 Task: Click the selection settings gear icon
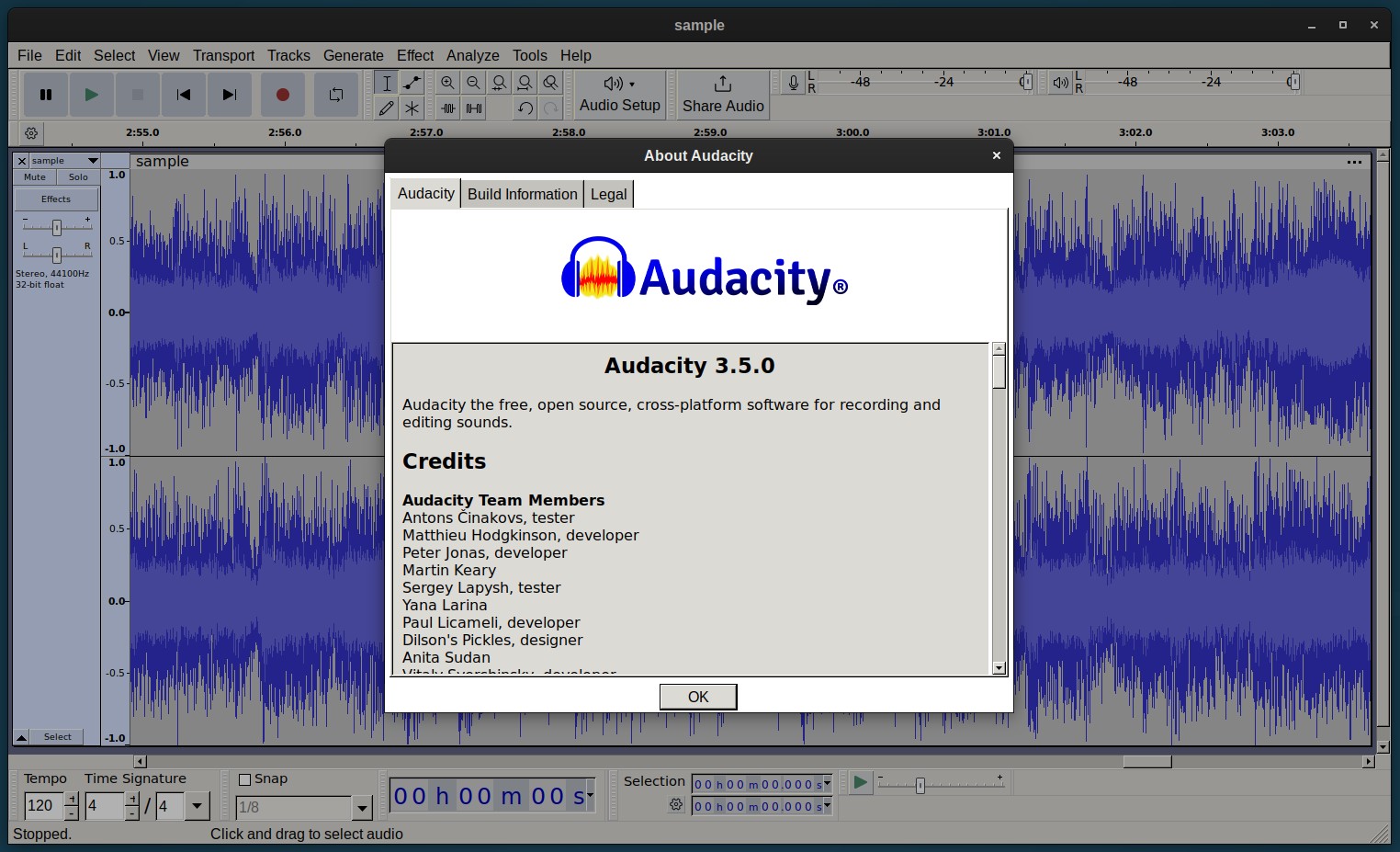[677, 804]
